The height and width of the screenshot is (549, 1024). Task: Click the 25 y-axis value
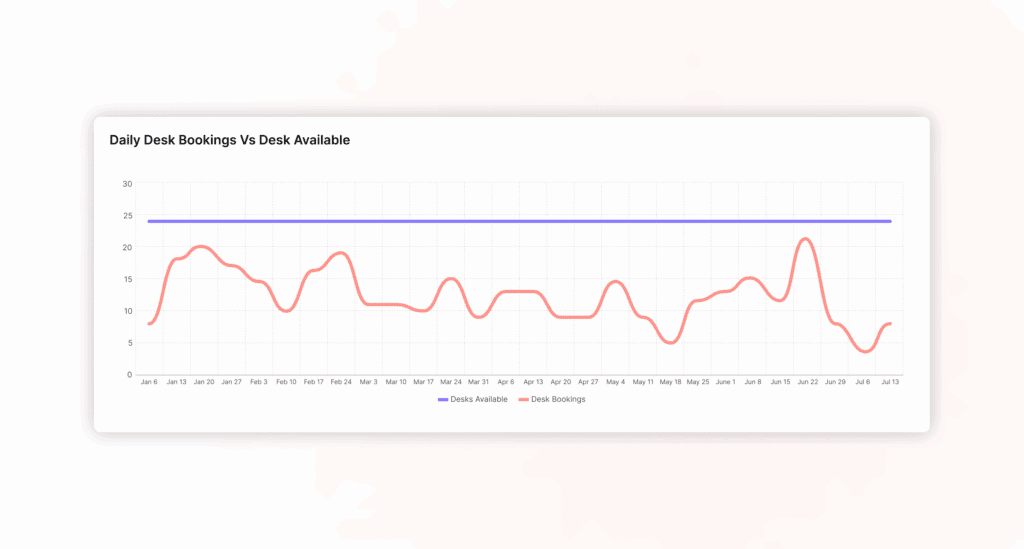127,215
